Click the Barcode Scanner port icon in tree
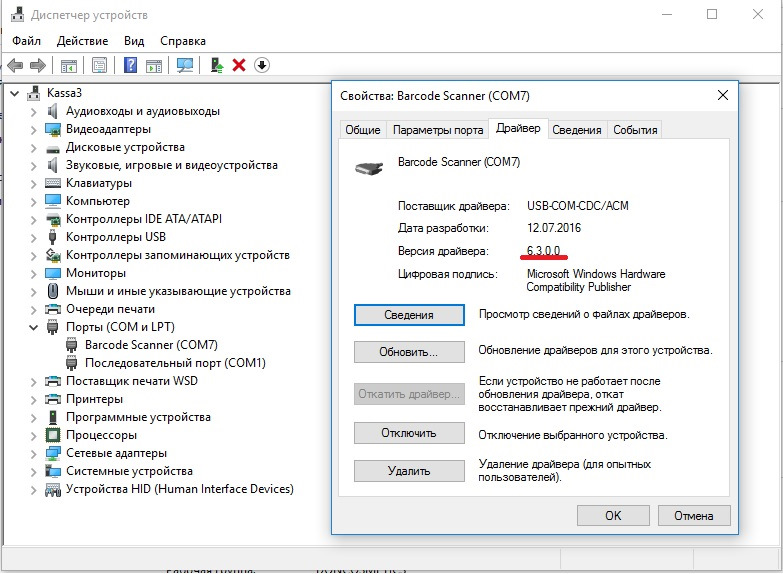 pyautogui.click(x=72, y=345)
